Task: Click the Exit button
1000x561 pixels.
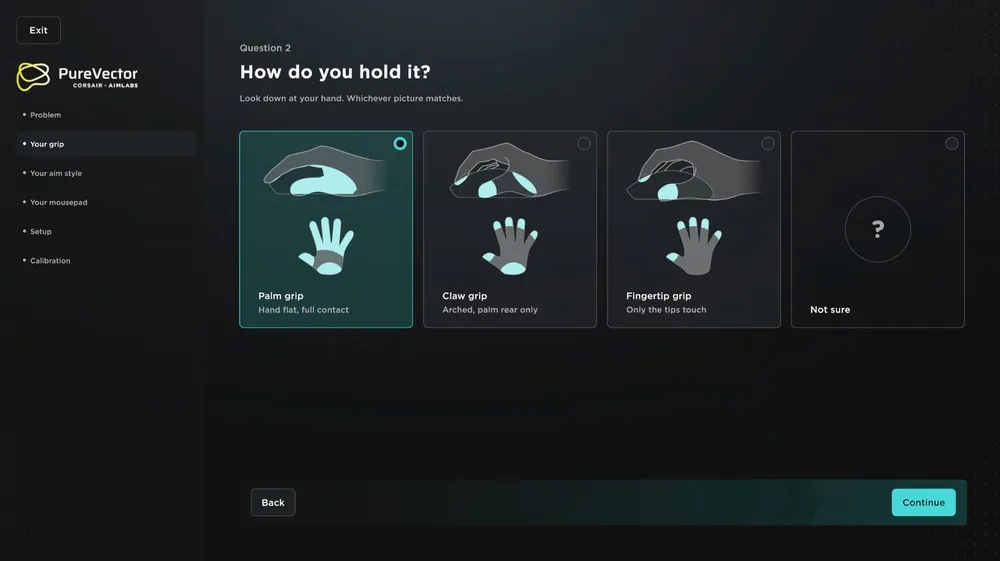Action: pyautogui.click(x=38, y=30)
